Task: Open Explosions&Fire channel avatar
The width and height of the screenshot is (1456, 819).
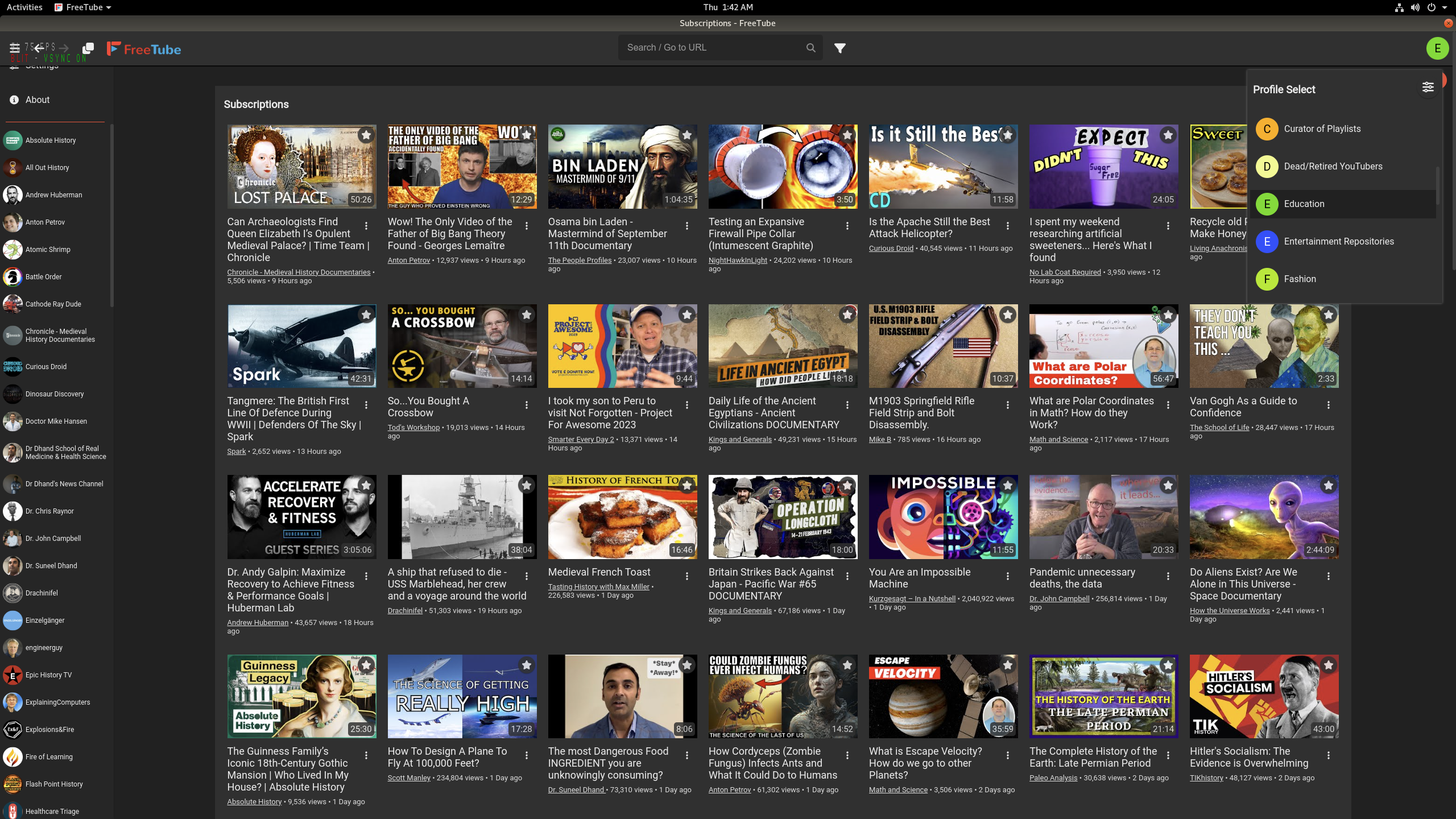Action: click(13, 730)
